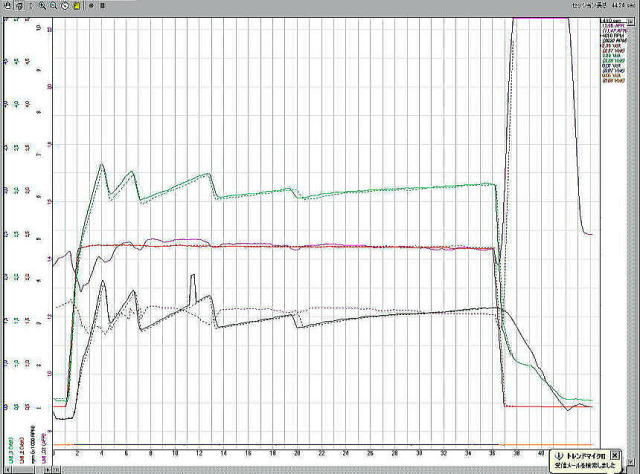Viewport: 640px width, 474px height.
Task: Click the pause/stop toolbar icon
Action: 102,6
